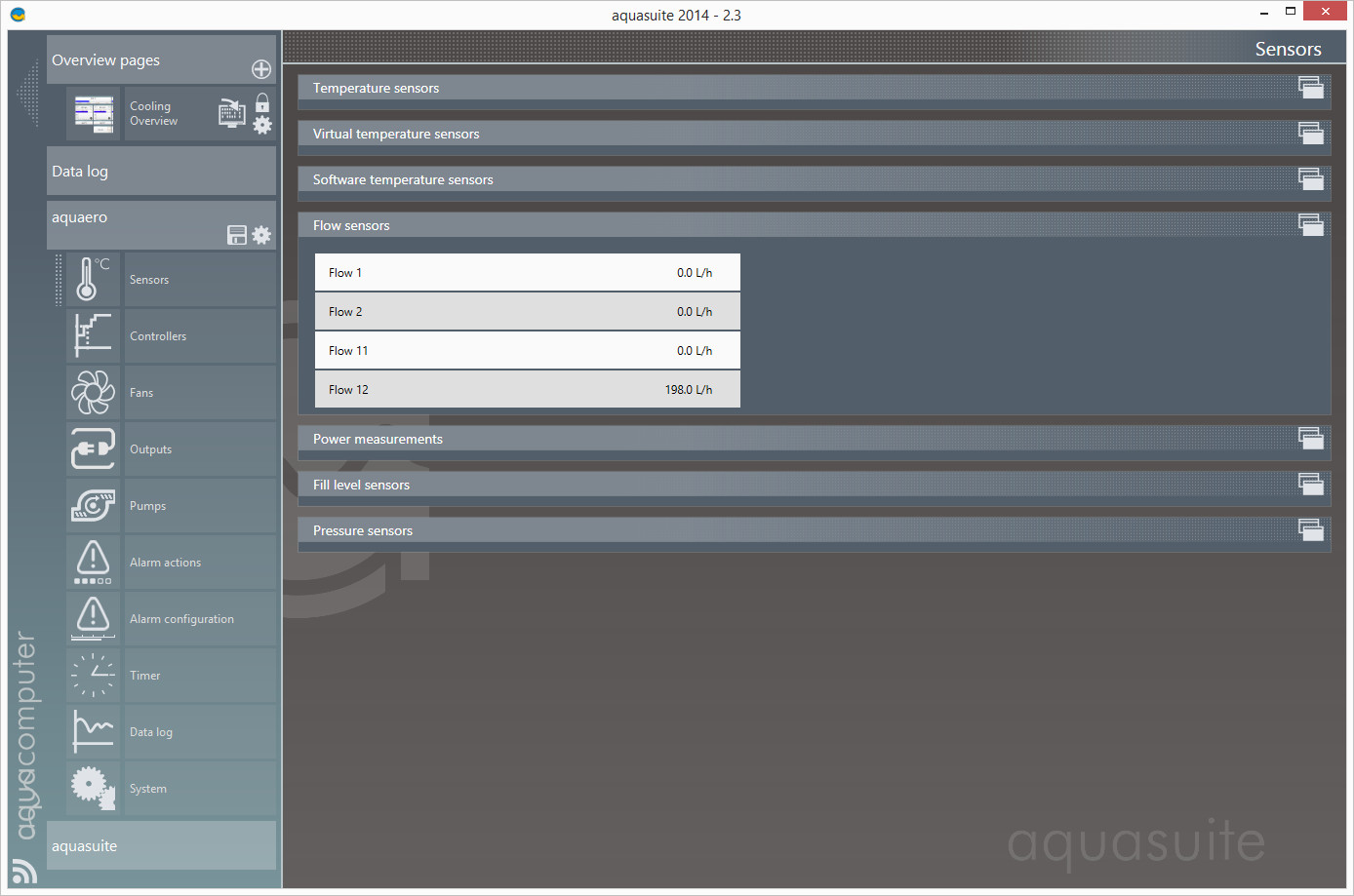Expand the Virtual temperature sensors section
The image size is (1354, 896).
[x=814, y=134]
